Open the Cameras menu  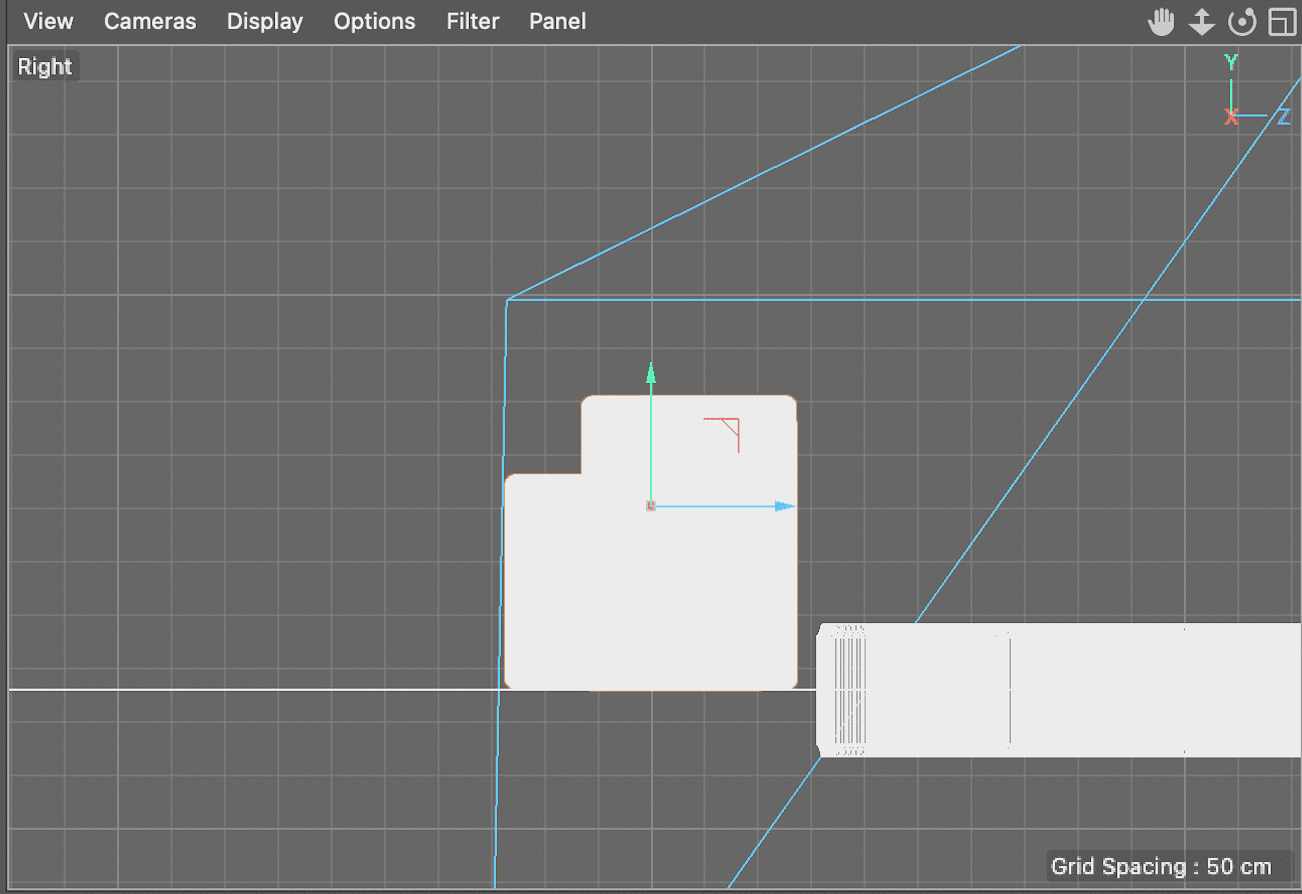[149, 21]
